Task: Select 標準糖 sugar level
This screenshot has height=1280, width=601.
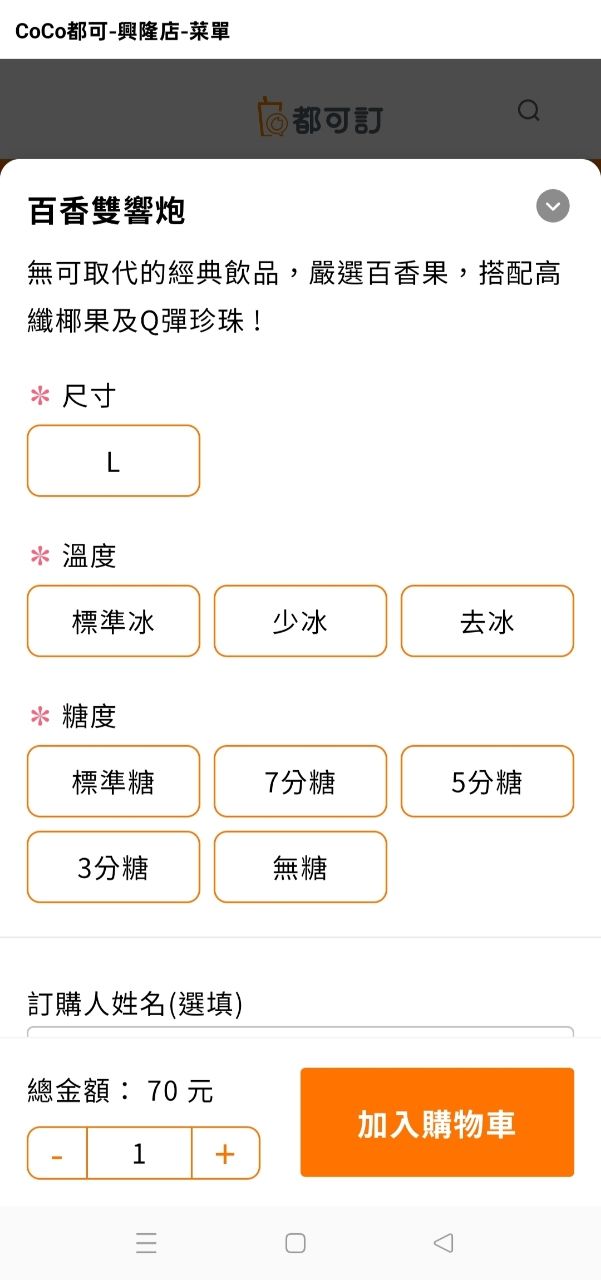Action: click(113, 781)
